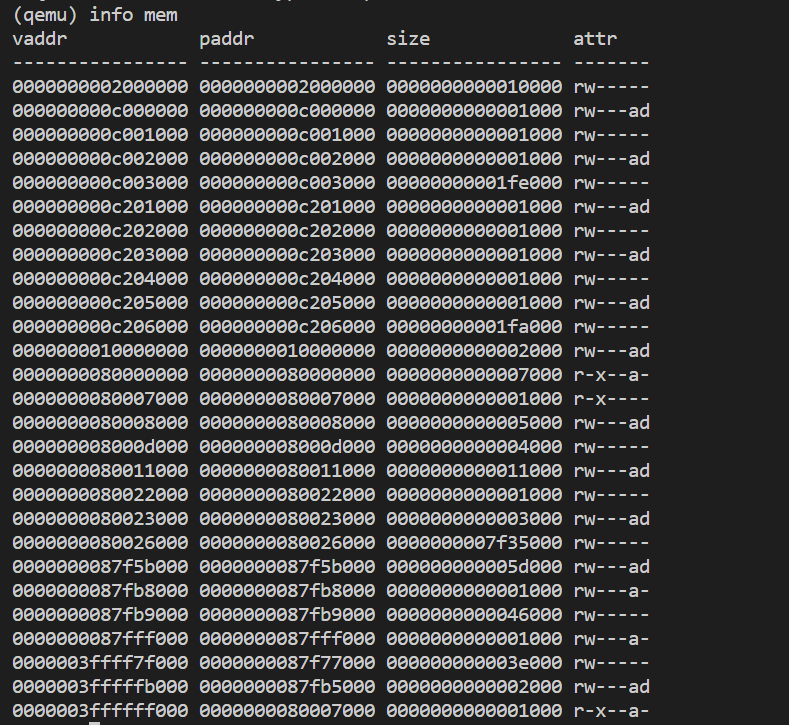Select paddr value 0000000087fb5000
789x725 pixels.
pyautogui.click(x=287, y=687)
